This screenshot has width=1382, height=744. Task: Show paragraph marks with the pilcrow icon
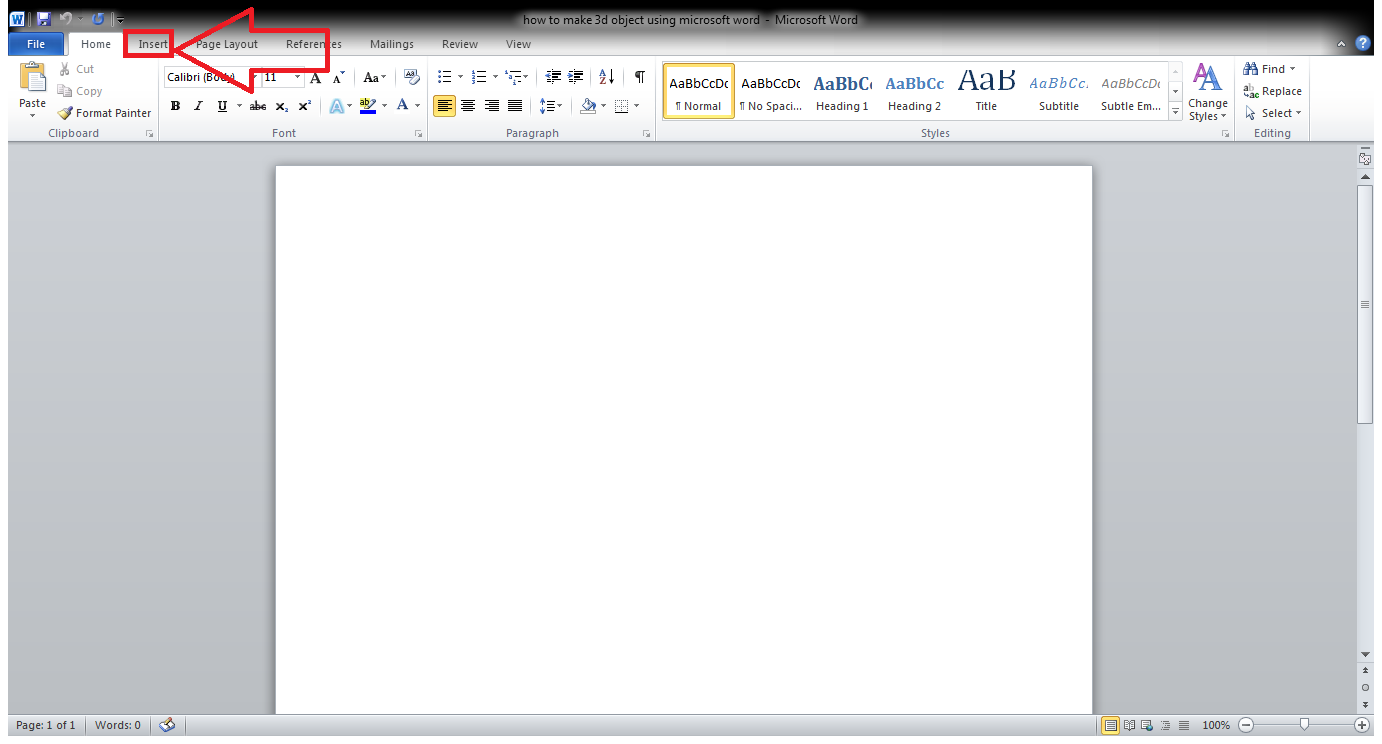click(x=639, y=76)
